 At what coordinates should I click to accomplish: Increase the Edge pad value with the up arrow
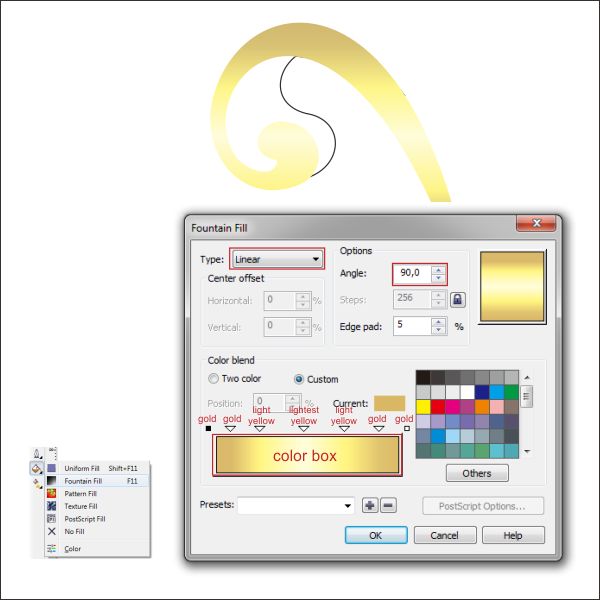coord(438,321)
